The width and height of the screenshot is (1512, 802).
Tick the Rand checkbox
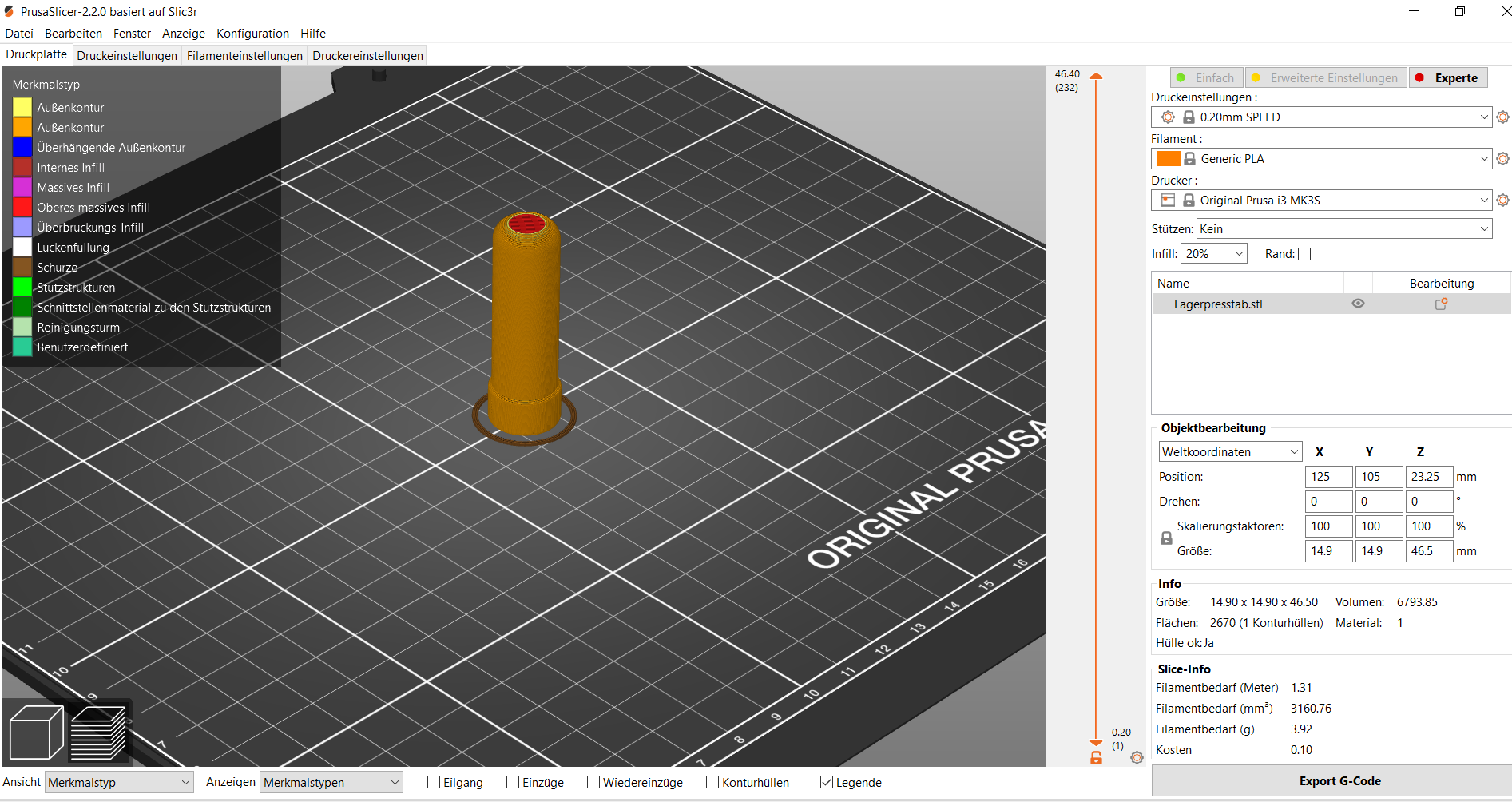pyautogui.click(x=1304, y=254)
